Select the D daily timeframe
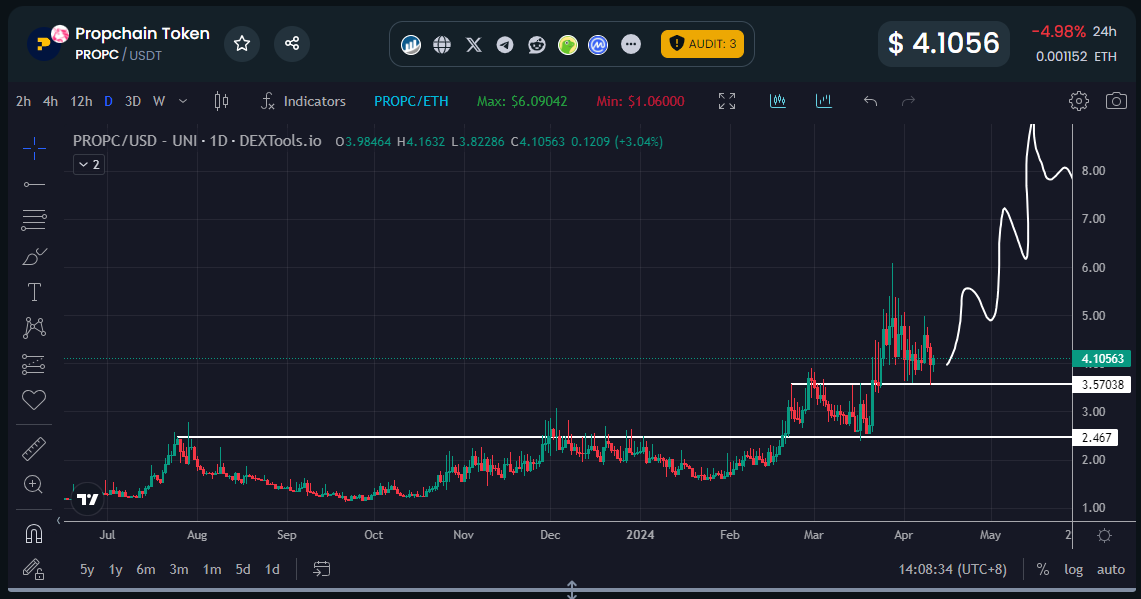Screen dimensions: 1141x599 click(x=108, y=101)
